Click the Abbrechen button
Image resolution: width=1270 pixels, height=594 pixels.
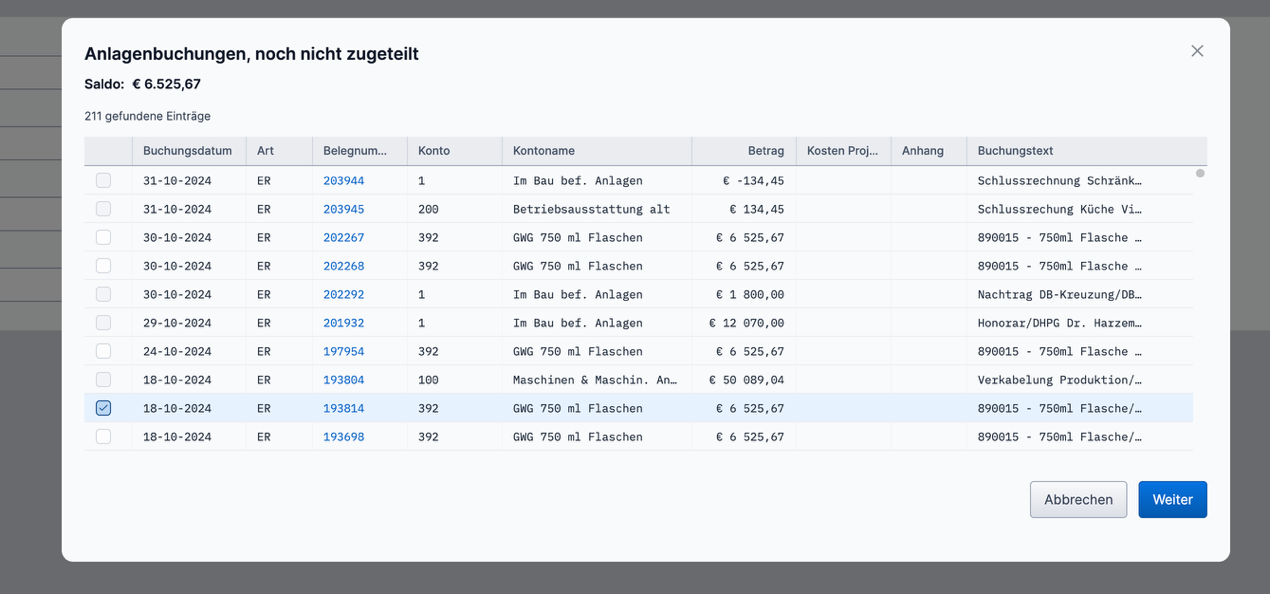[x=1078, y=500]
